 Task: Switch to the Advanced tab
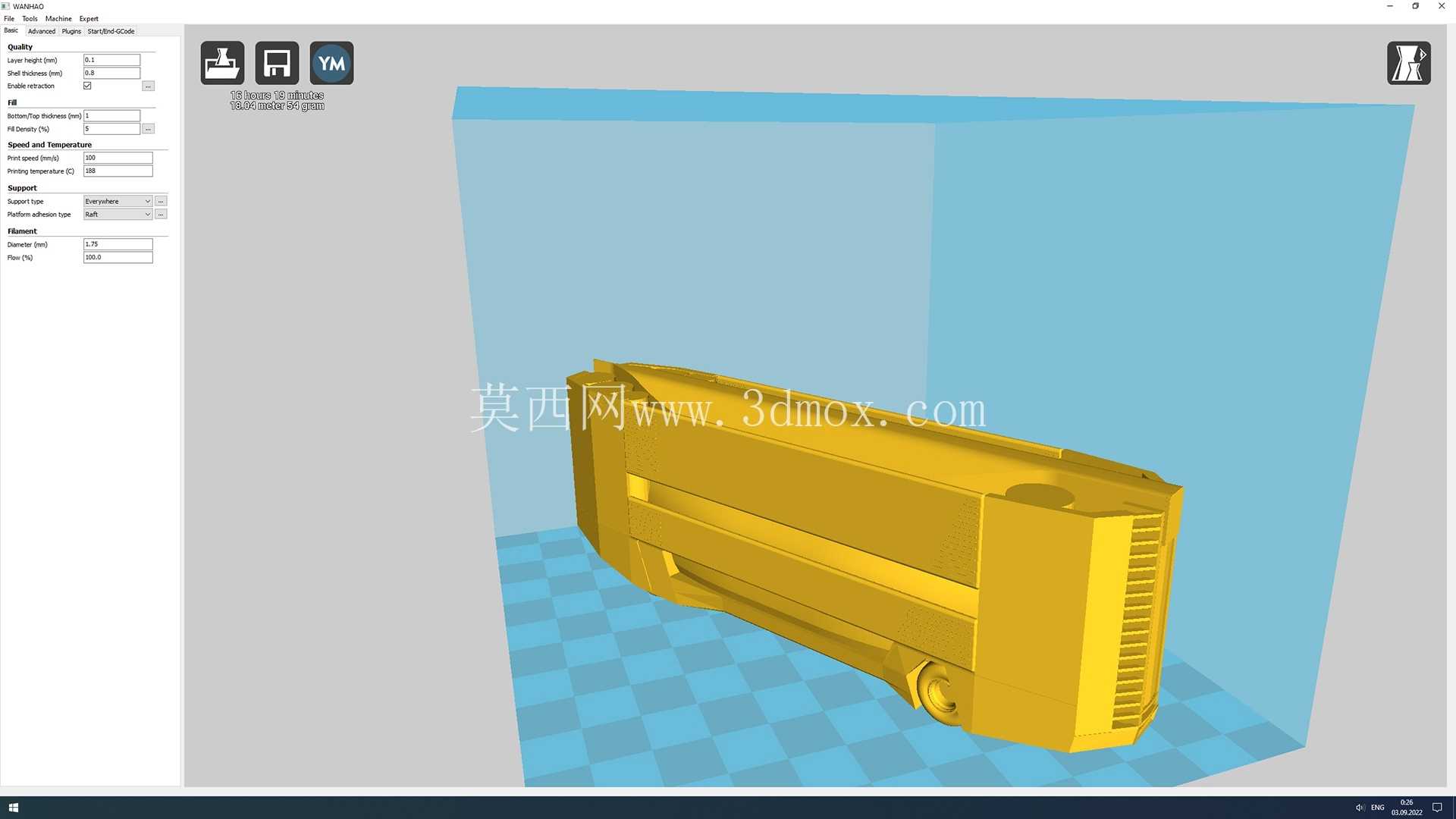click(x=42, y=31)
